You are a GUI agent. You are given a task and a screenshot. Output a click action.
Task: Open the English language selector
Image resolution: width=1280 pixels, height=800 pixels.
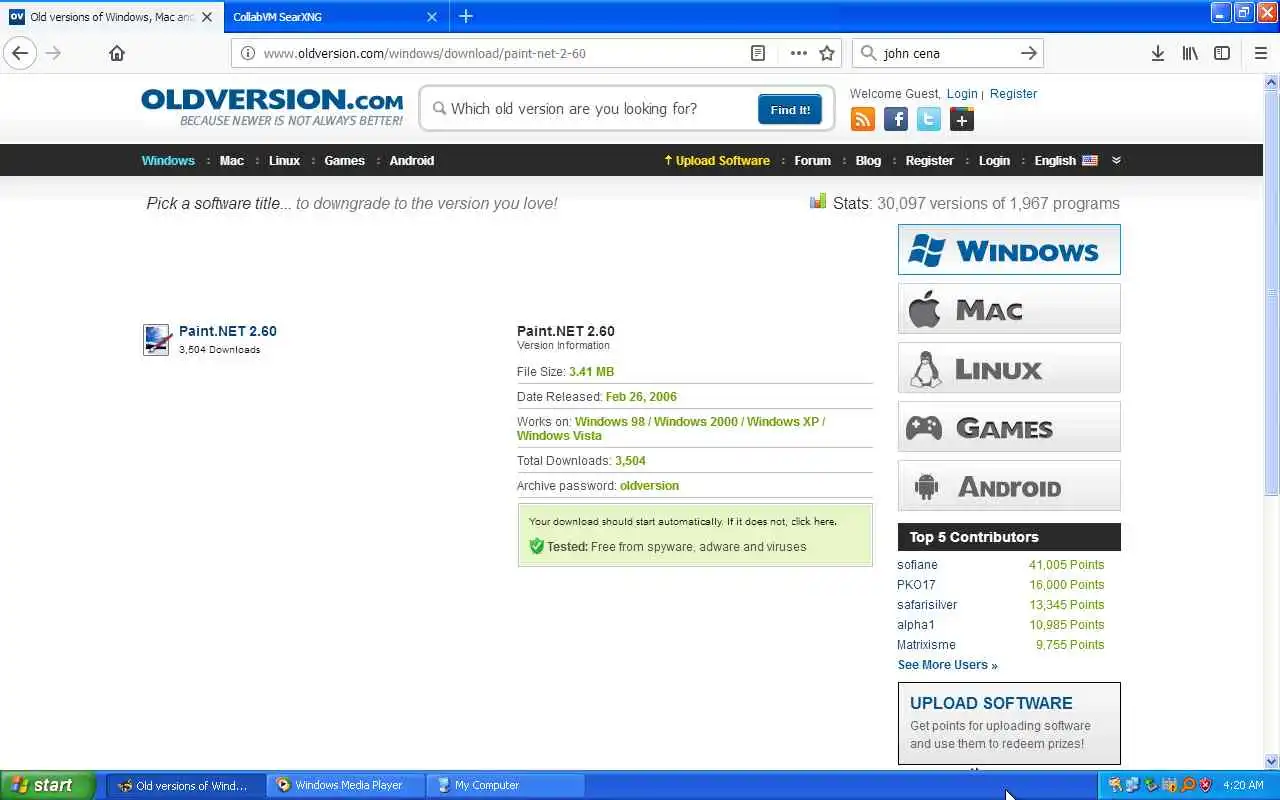tap(1066, 161)
